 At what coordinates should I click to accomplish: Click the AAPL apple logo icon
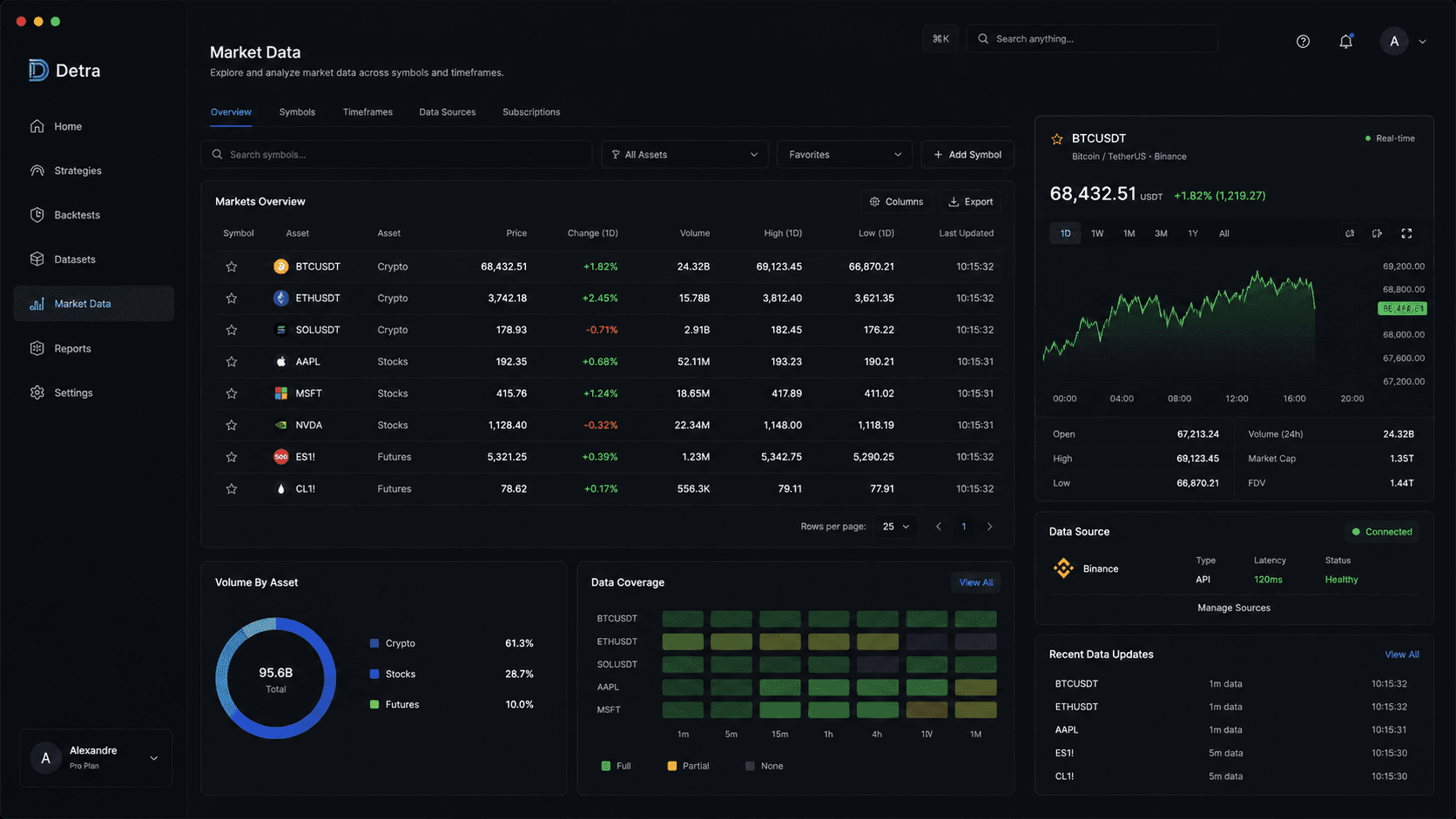pos(280,361)
